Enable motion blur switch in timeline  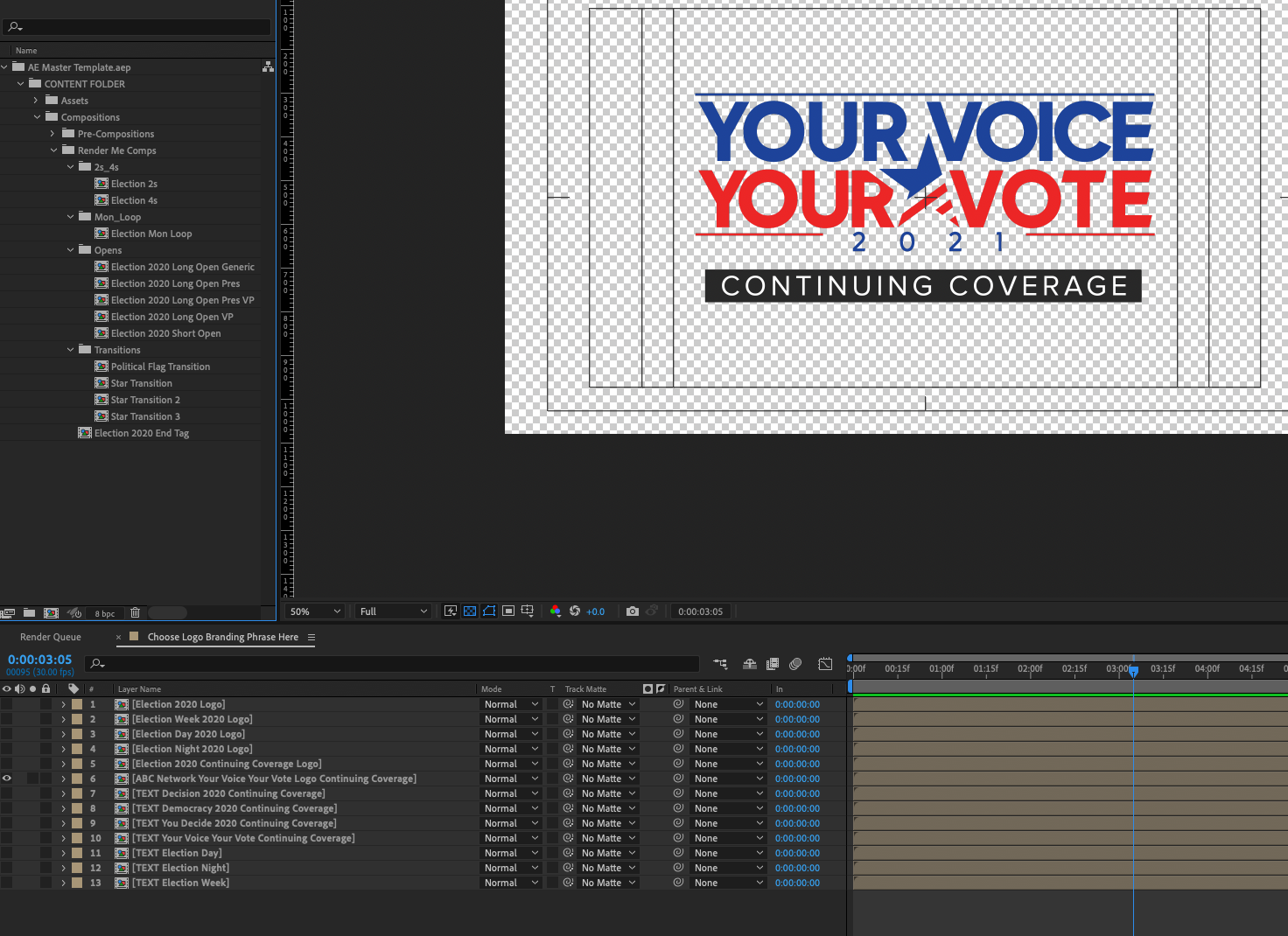point(795,664)
